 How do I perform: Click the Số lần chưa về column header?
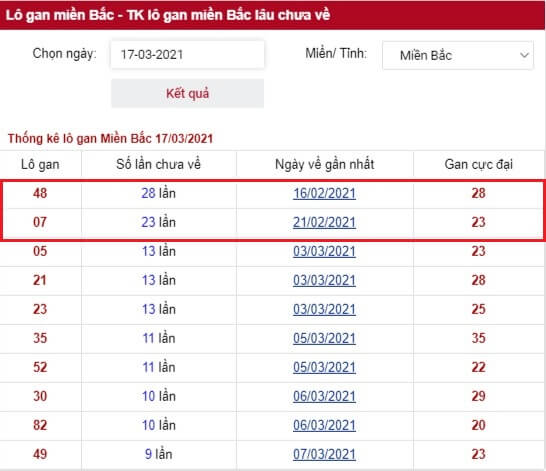coord(158,164)
